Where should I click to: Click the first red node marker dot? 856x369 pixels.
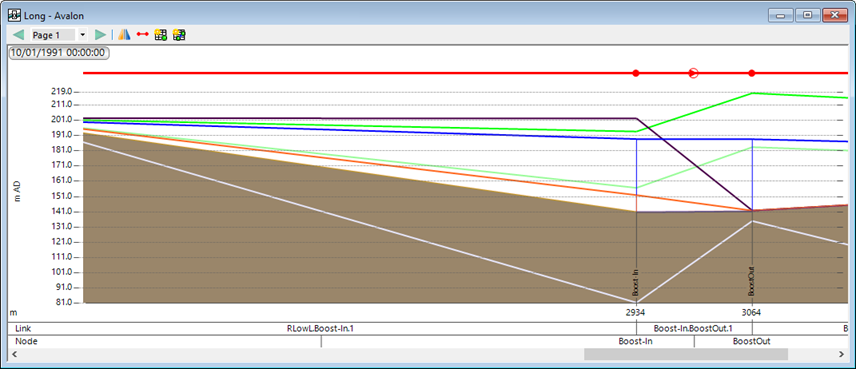tap(635, 73)
